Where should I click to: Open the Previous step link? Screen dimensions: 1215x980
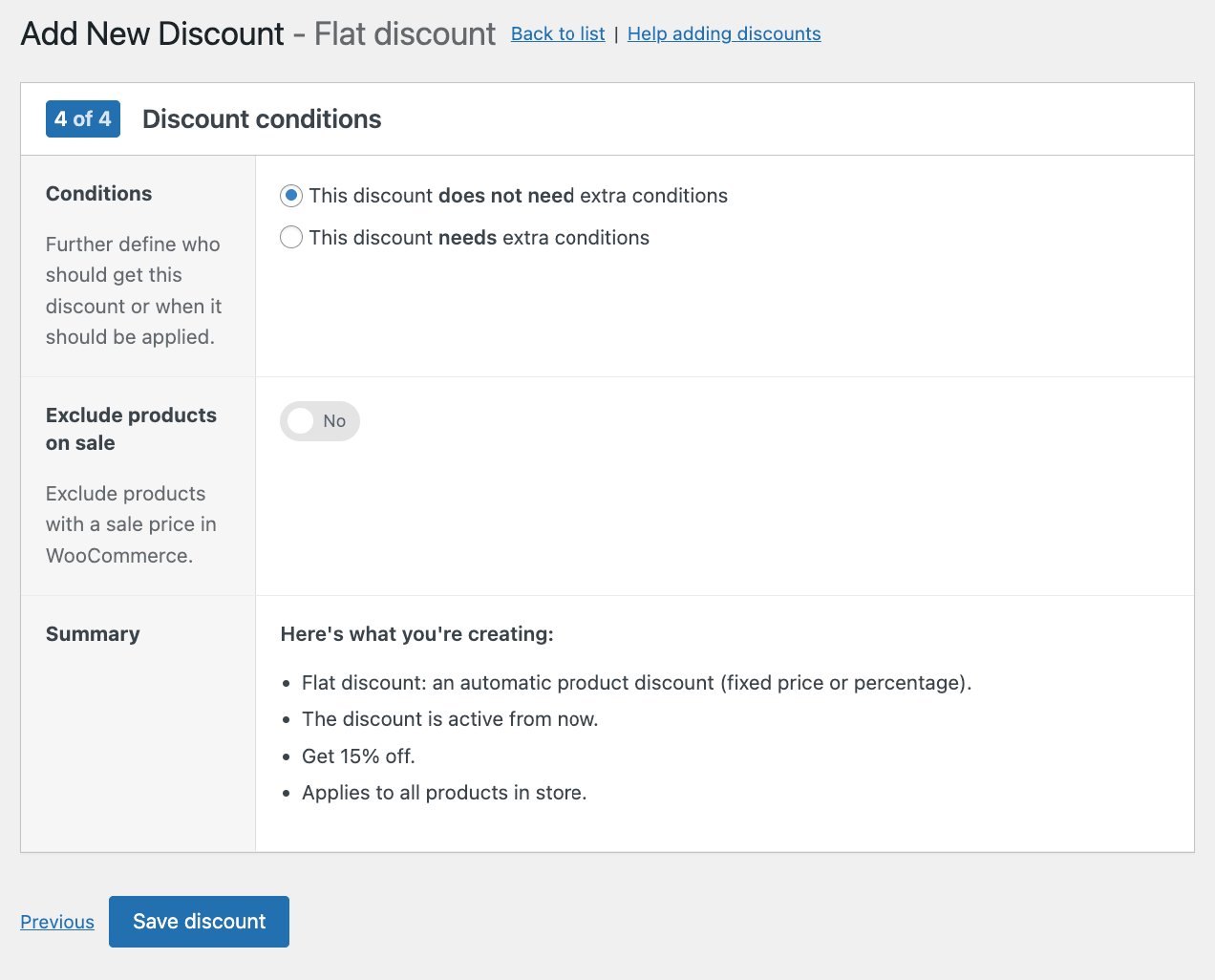tap(56, 921)
